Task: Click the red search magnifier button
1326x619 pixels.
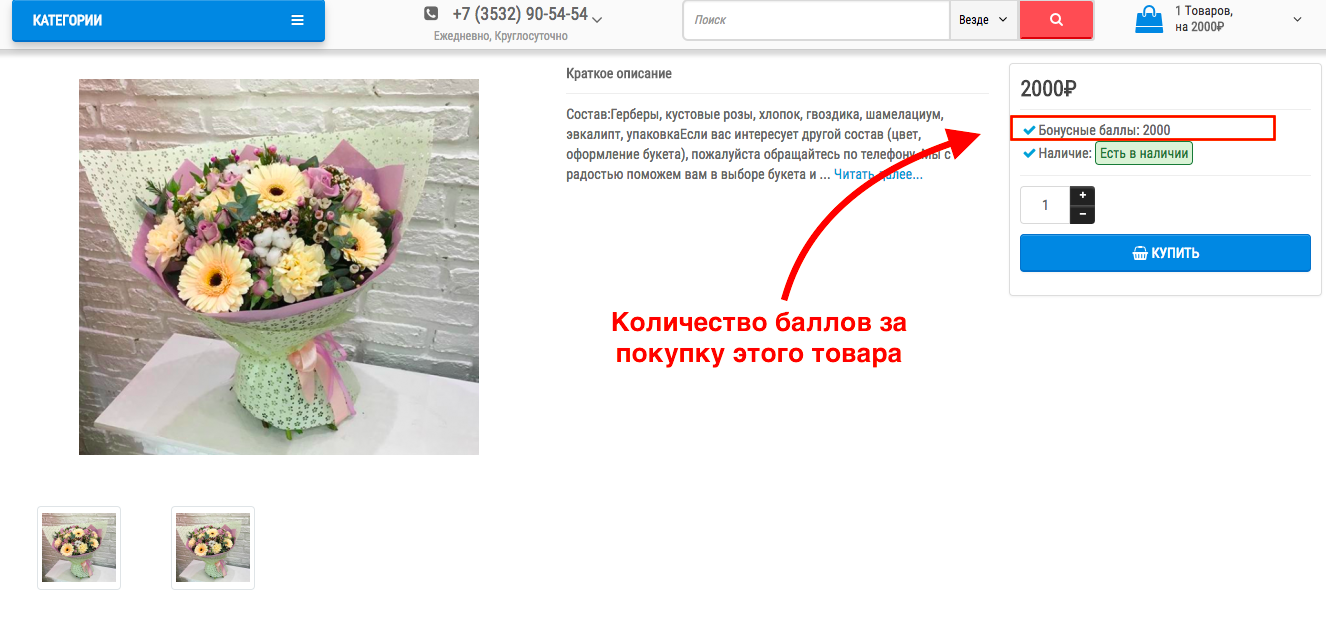Action: tap(1056, 20)
